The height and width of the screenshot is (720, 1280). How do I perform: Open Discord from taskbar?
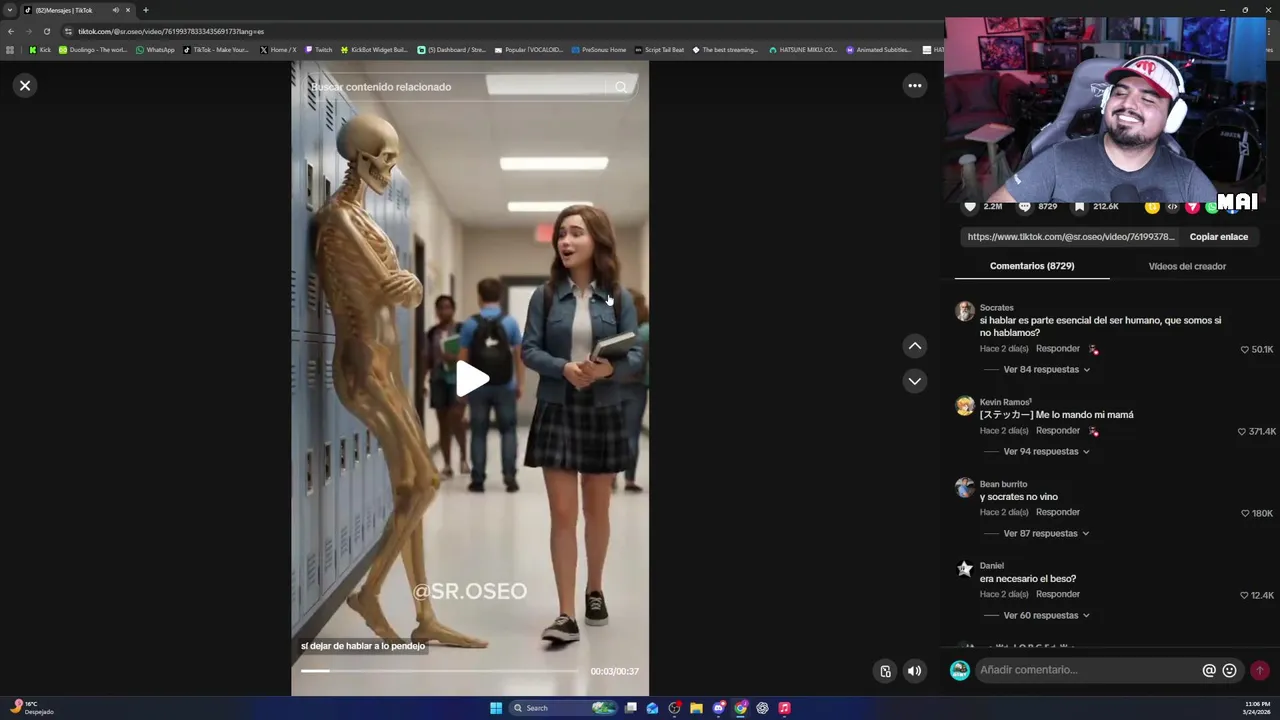718,708
